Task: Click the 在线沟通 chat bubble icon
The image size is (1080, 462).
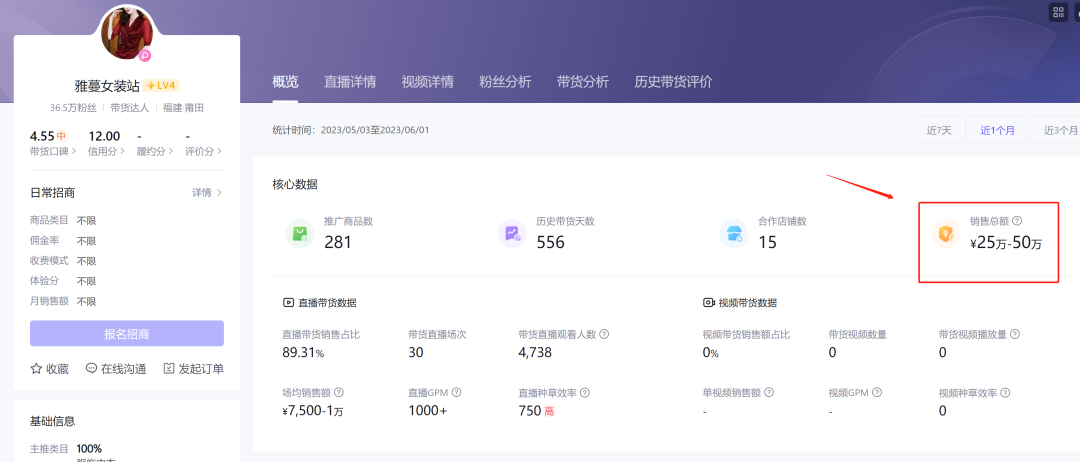Action: click(x=91, y=368)
